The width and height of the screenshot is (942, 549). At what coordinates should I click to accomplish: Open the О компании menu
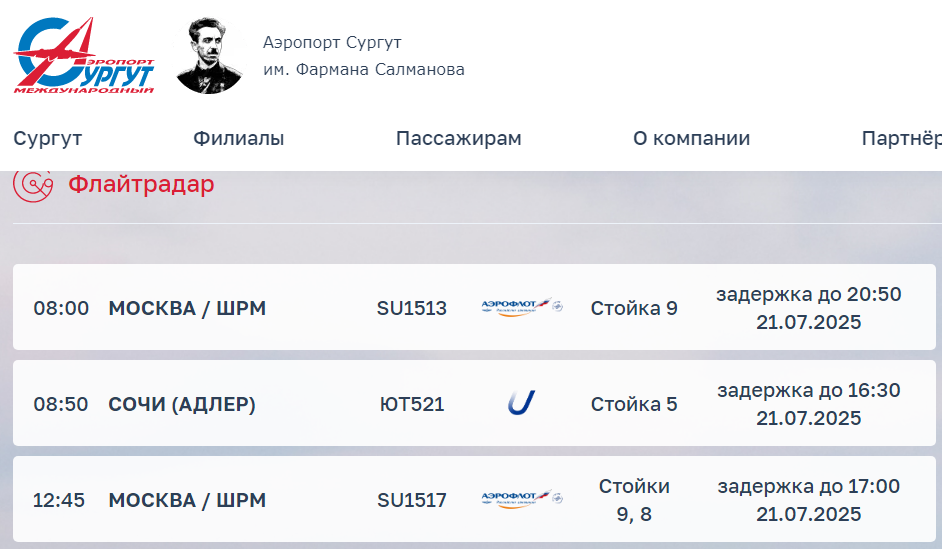[691, 138]
